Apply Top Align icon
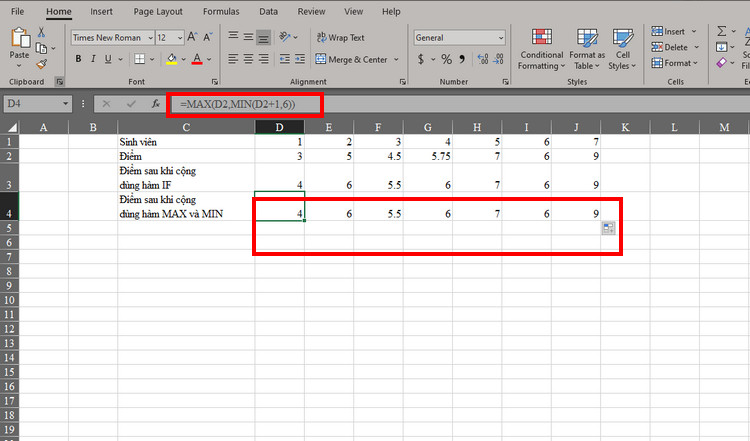 click(233, 36)
